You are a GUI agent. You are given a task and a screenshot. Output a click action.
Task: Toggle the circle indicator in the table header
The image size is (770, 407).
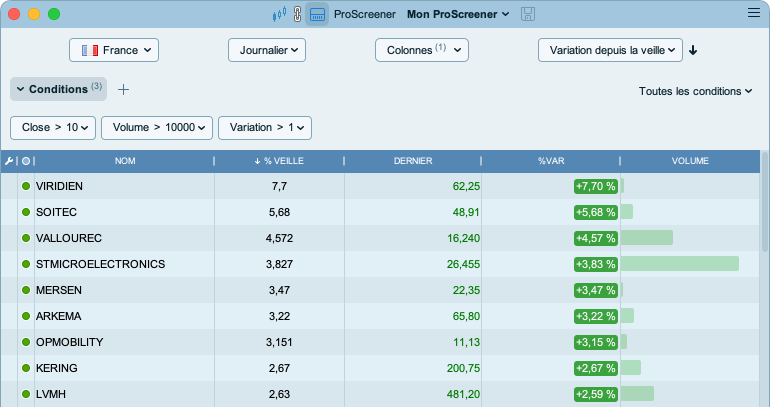[x=26, y=161]
